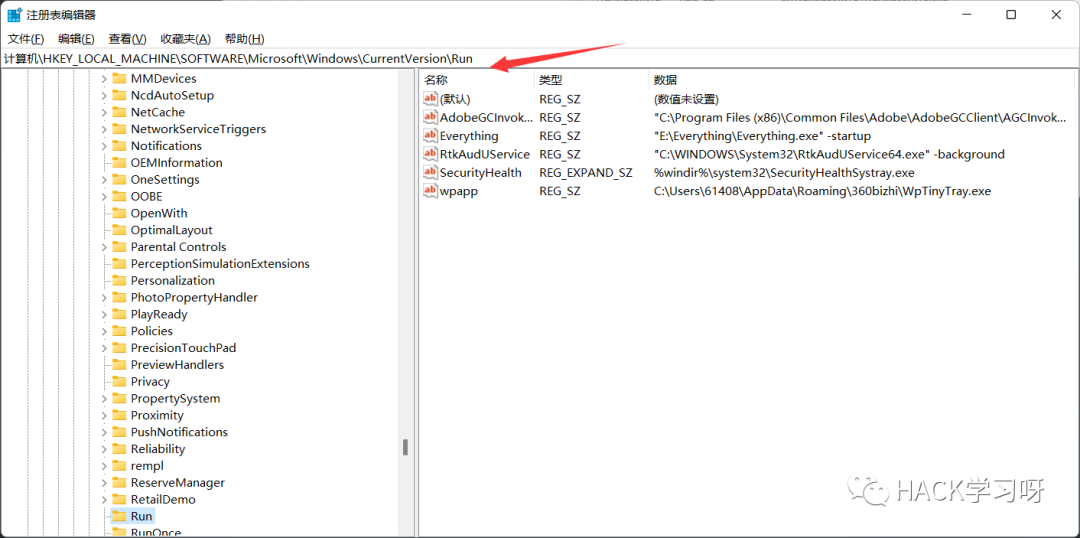
Task: Select the MMDevices folder icon
Action: pyautogui.click(x=119, y=79)
